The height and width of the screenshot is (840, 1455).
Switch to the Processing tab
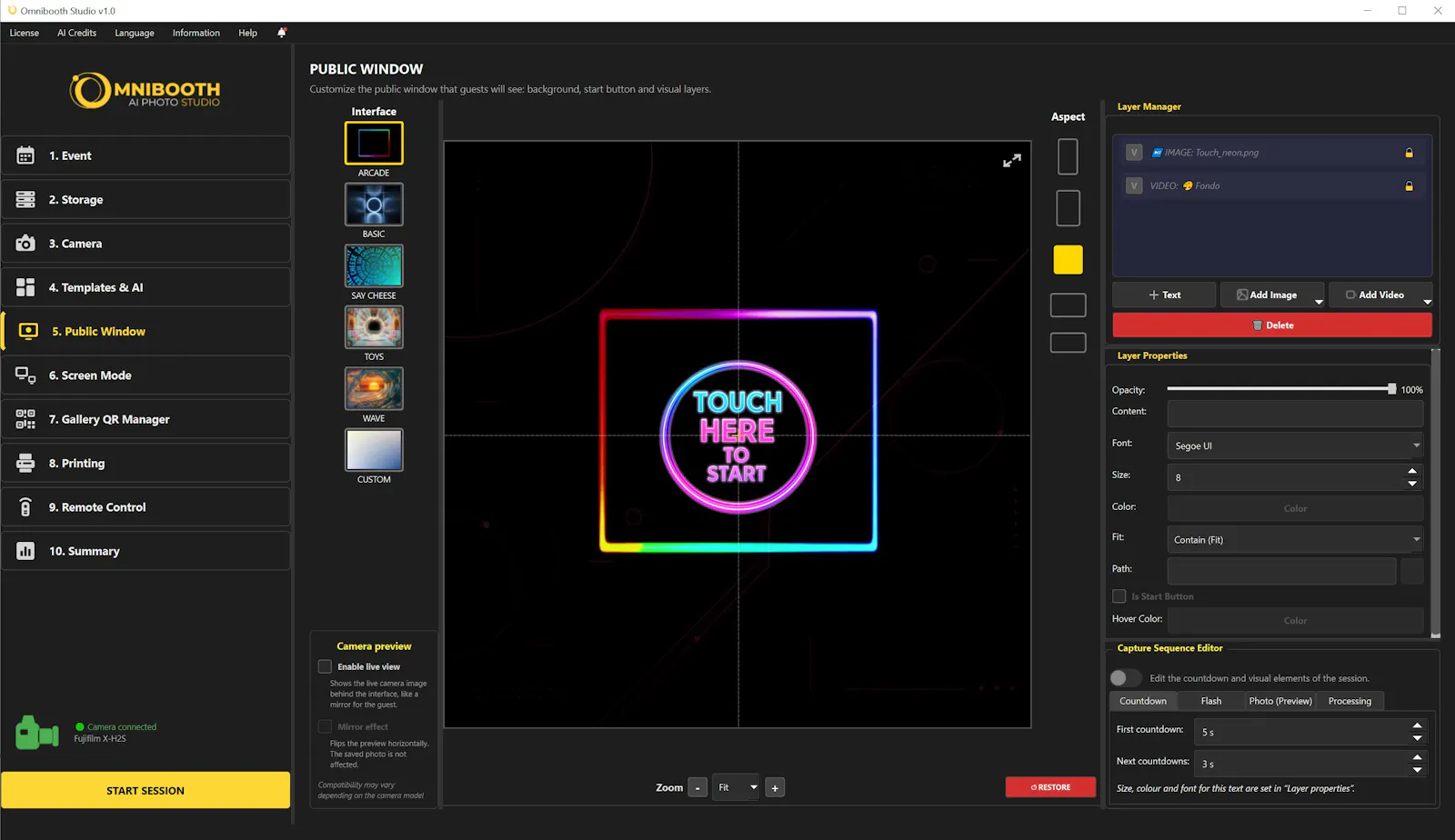(1350, 701)
